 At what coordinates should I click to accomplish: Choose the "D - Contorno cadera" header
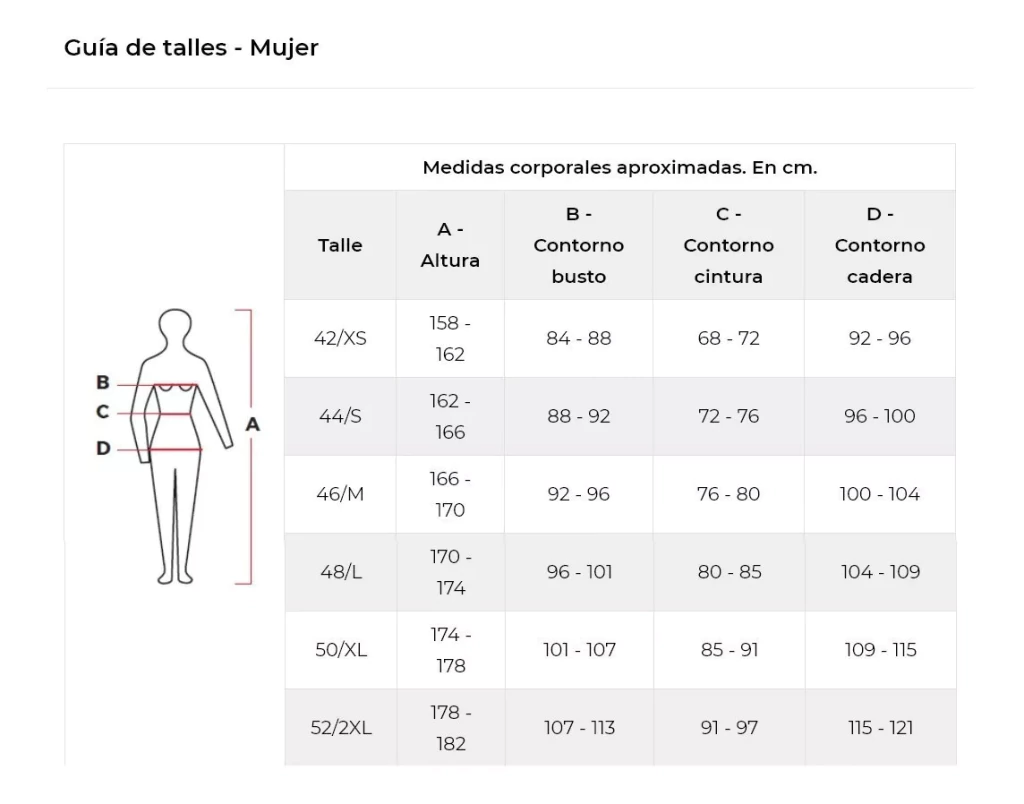(879, 245)
